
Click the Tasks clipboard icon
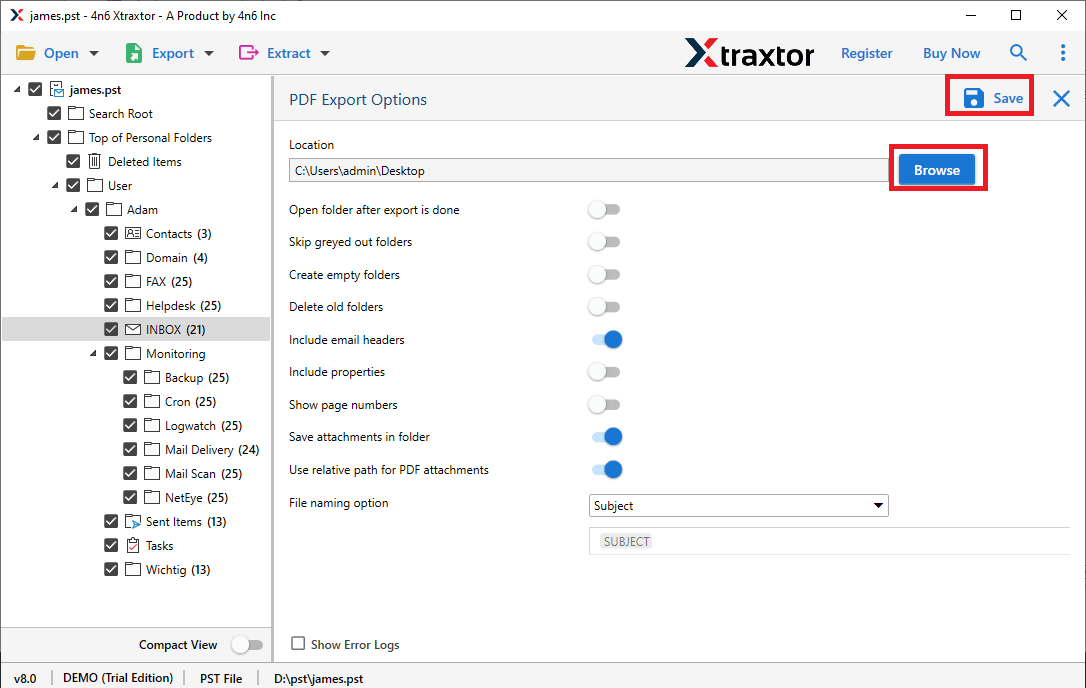(x=131, y=545)
